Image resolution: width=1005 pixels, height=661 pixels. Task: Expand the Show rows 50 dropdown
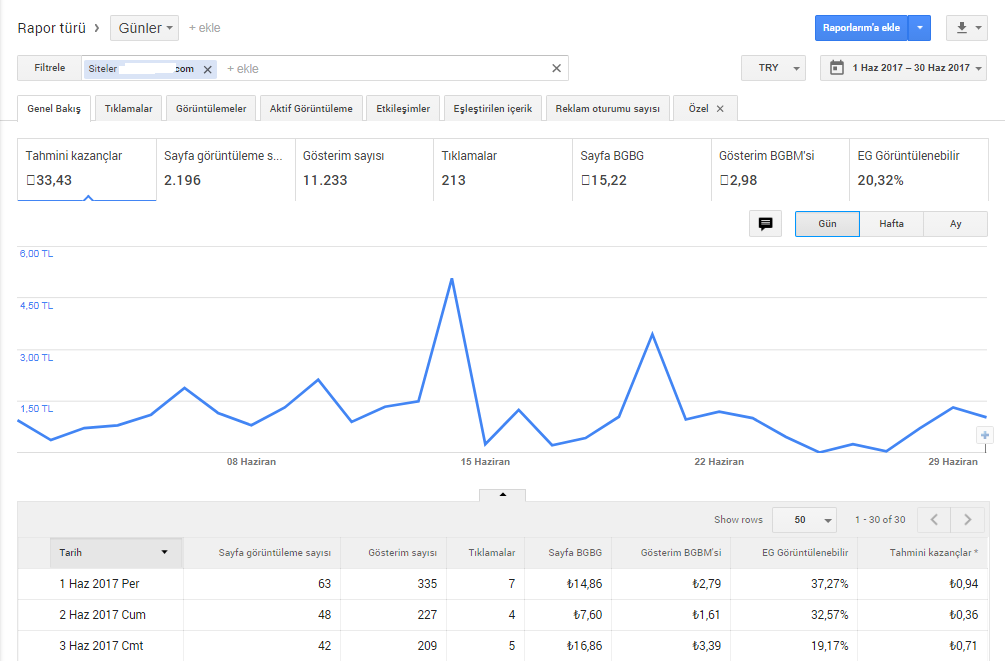pyautogui.click(x=804, y=520)
